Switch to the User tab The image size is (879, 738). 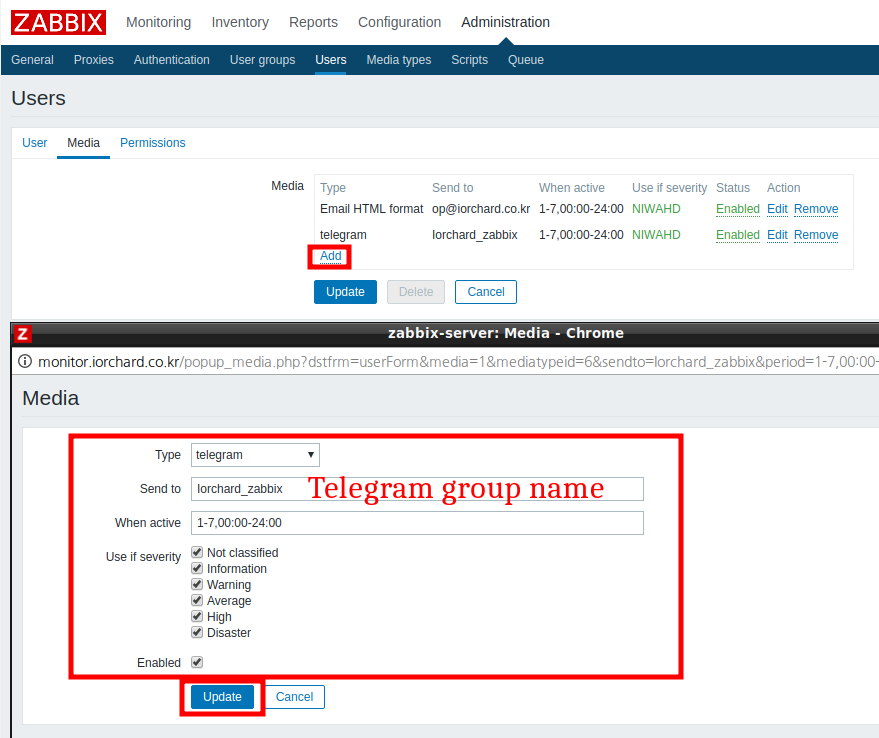[35, 143]
